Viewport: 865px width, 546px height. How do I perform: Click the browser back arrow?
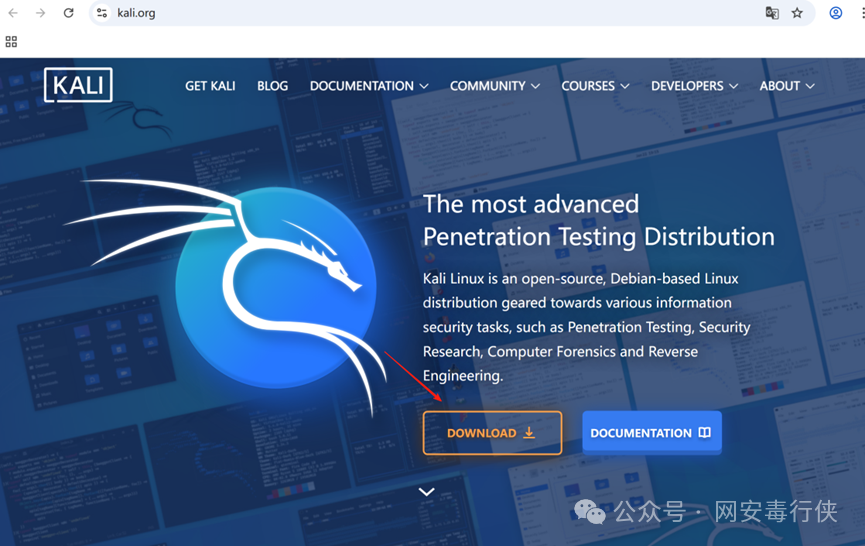pyautogui.click(x=13, y=13)
